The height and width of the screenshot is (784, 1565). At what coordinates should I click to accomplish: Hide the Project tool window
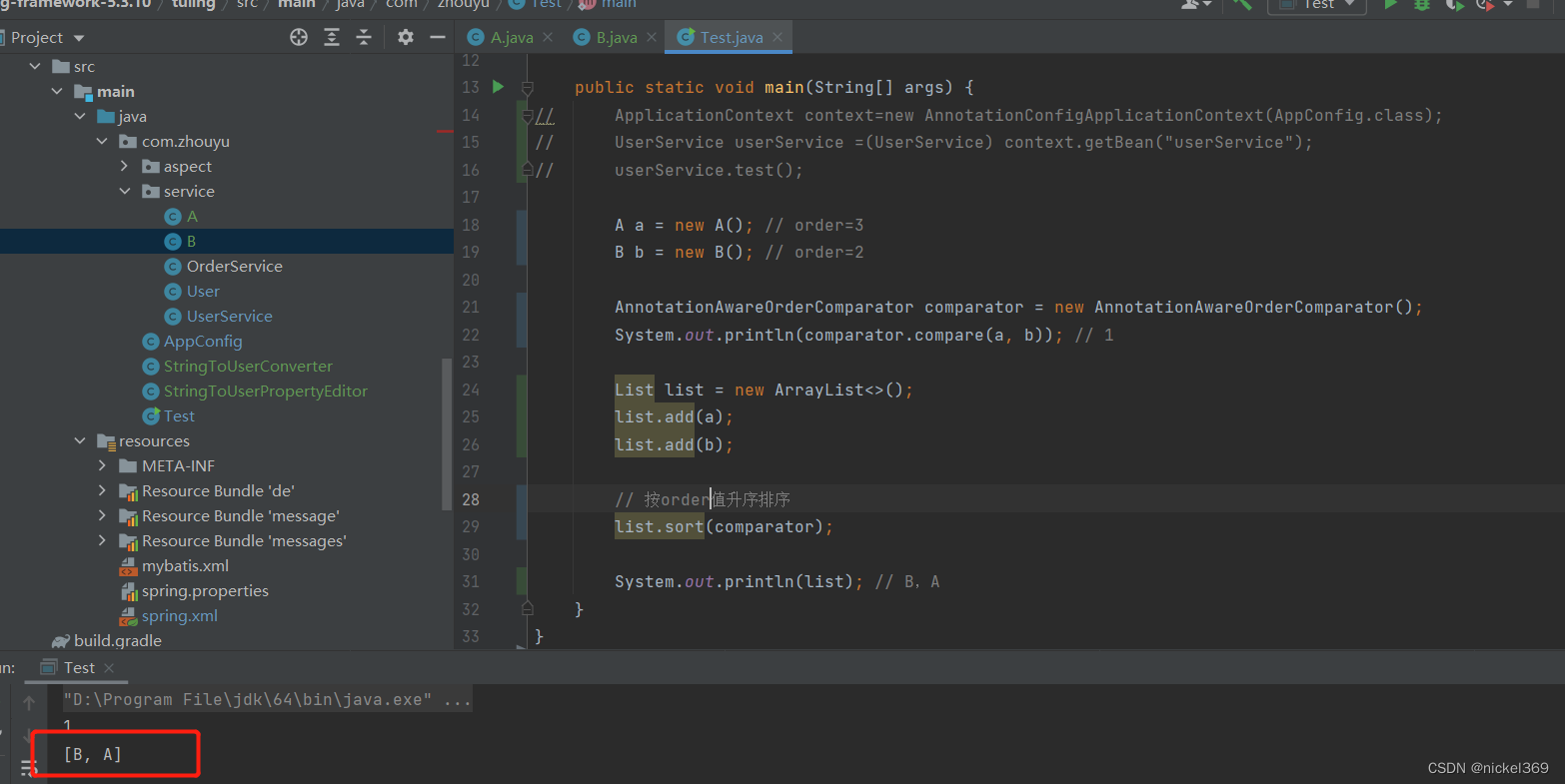[438, 37]
